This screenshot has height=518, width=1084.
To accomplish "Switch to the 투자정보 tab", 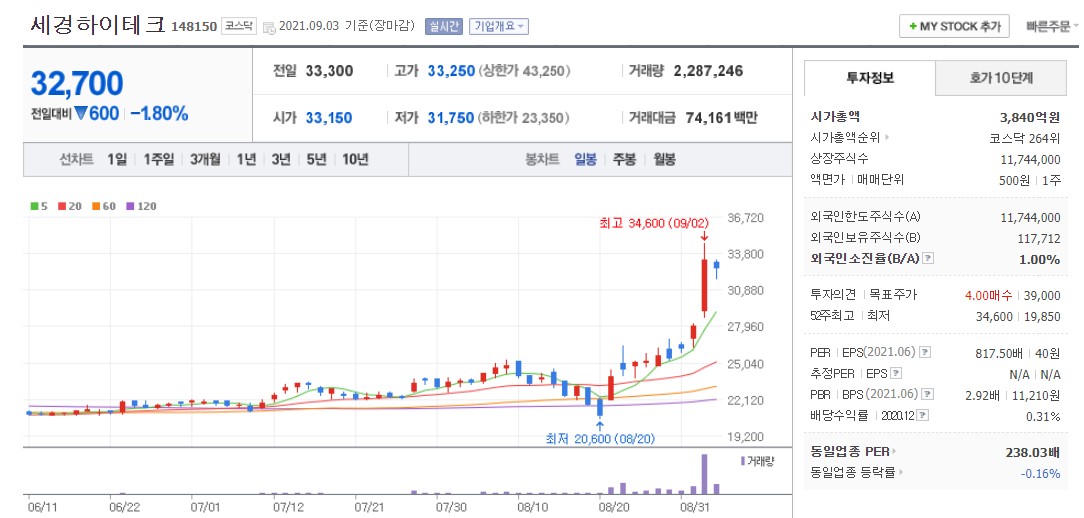I will [x=870, y=77].
